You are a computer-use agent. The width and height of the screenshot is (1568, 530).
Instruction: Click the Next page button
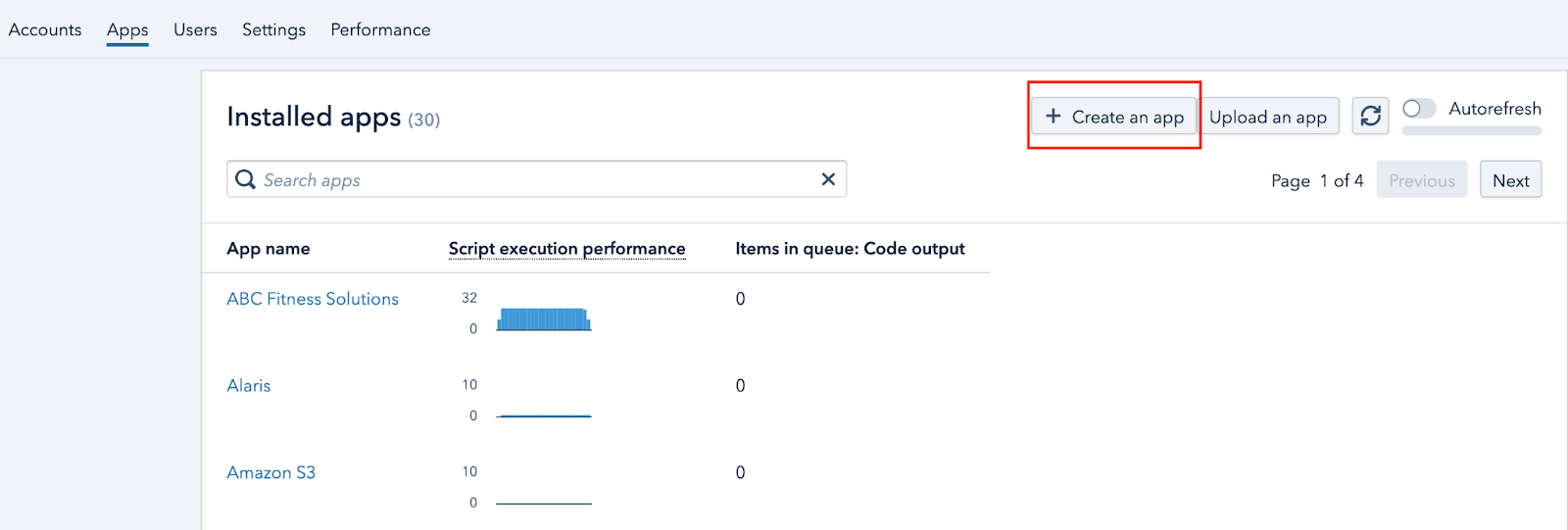tap(1510, 180)
